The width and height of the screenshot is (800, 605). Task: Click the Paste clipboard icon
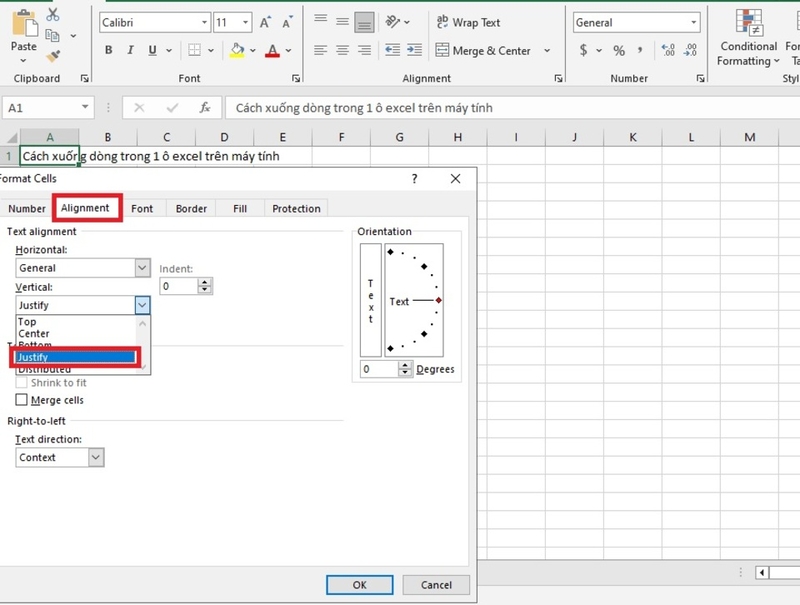(24, 24)
